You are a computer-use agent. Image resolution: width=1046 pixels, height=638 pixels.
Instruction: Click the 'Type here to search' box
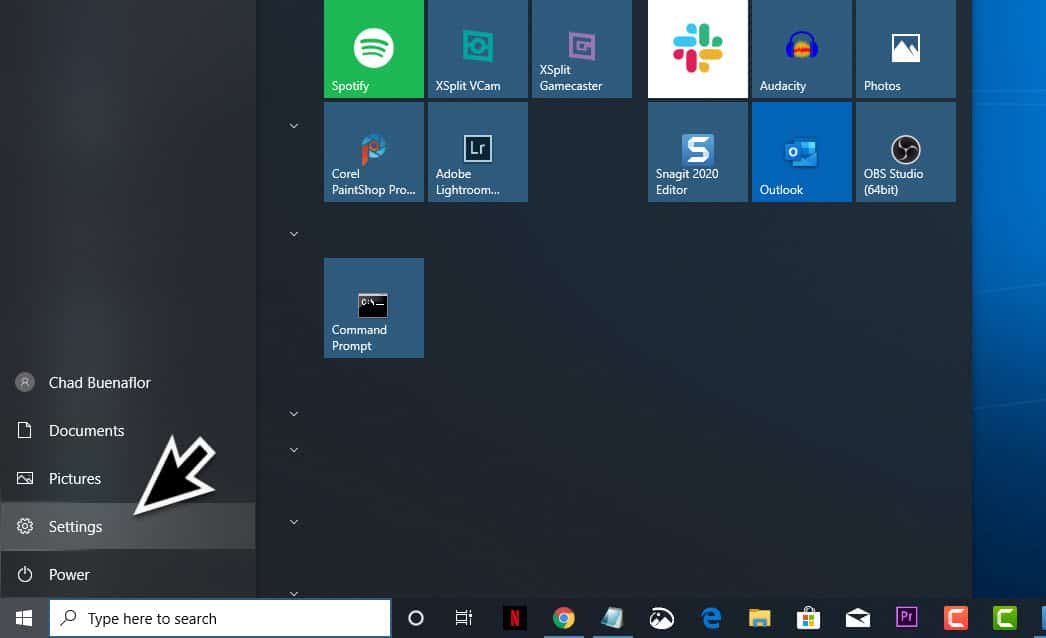click(220, 619)
